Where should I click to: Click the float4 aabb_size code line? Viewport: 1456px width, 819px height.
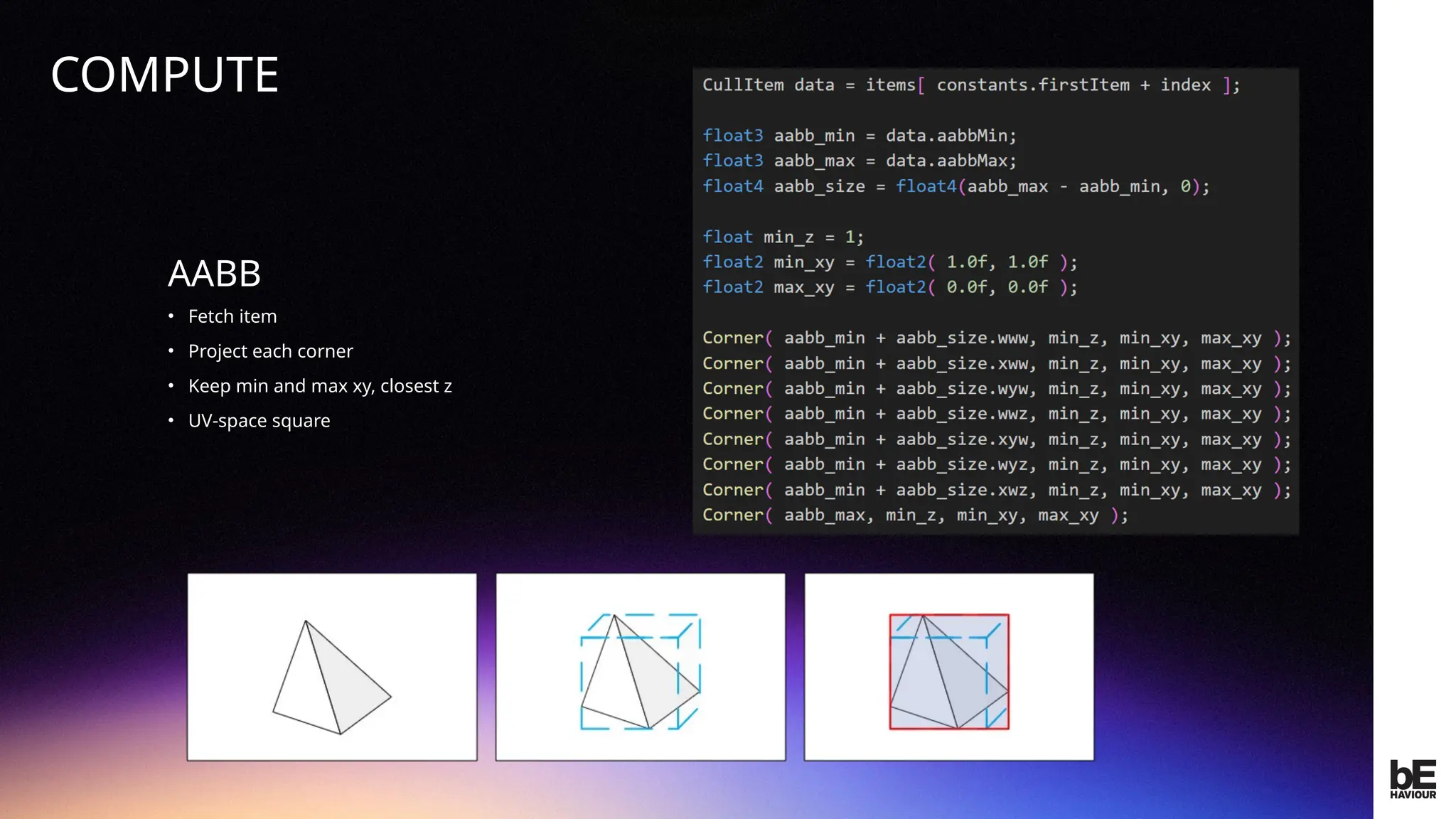[955, 187]
